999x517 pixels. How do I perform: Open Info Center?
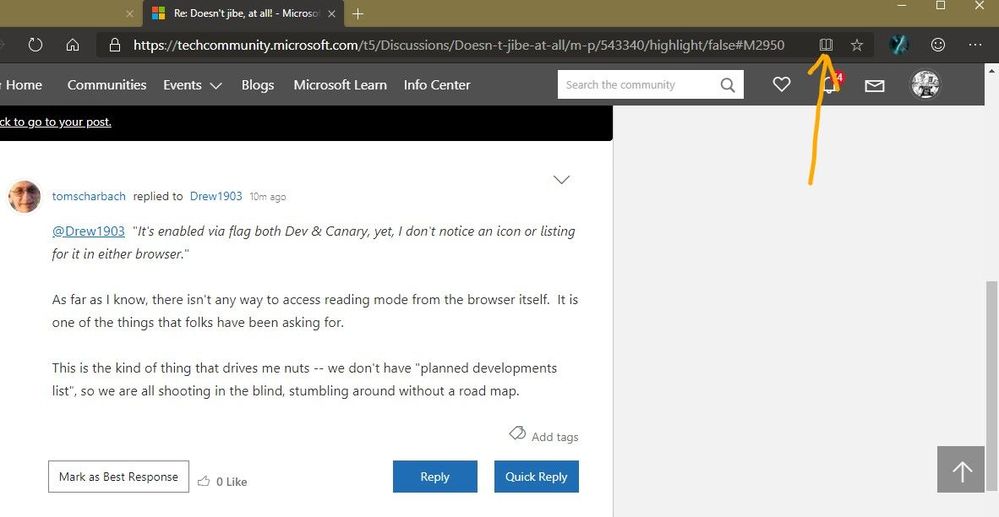(x=436, y=85)
